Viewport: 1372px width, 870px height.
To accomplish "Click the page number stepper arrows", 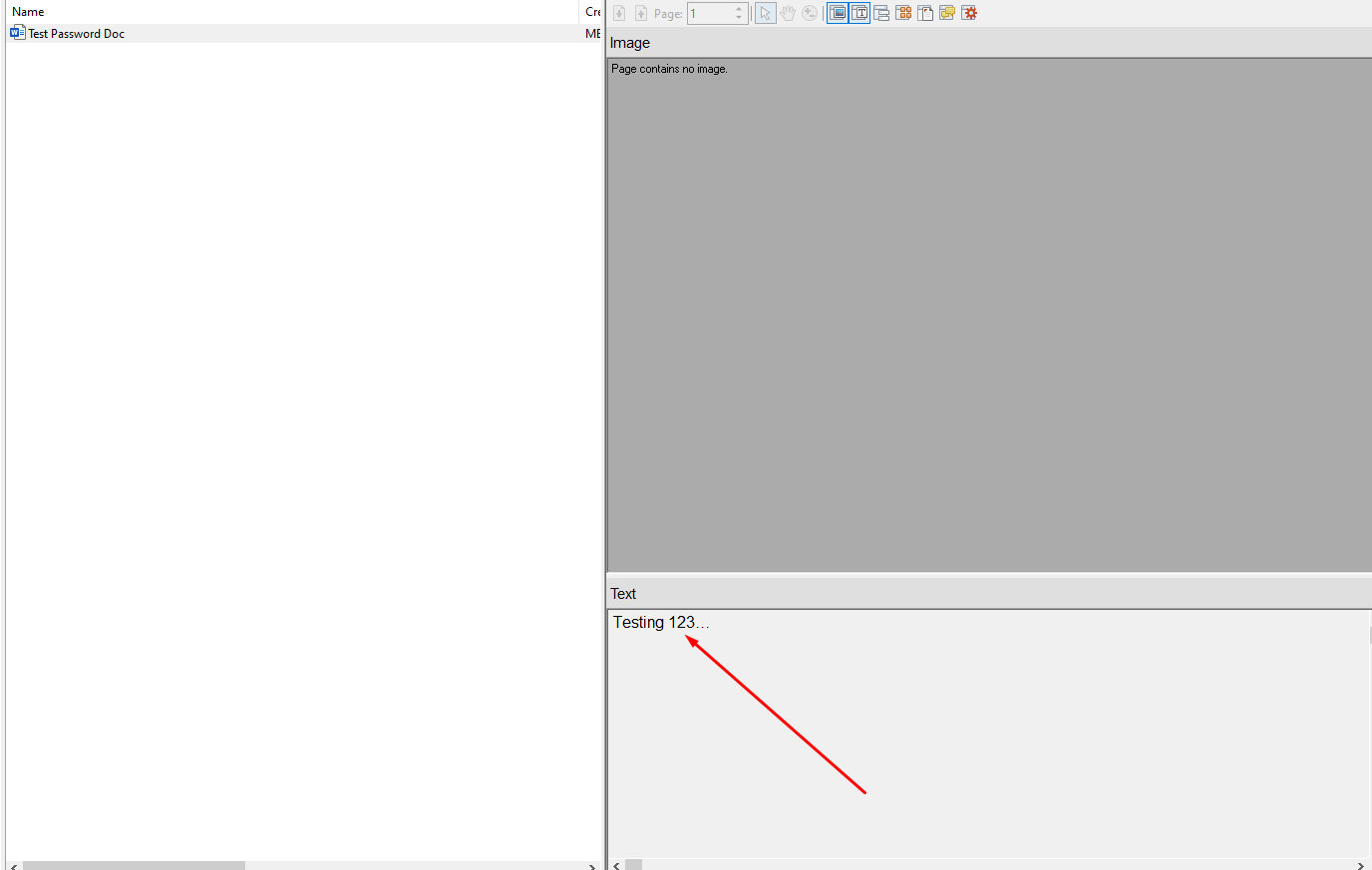I will (x=740, y=13).
